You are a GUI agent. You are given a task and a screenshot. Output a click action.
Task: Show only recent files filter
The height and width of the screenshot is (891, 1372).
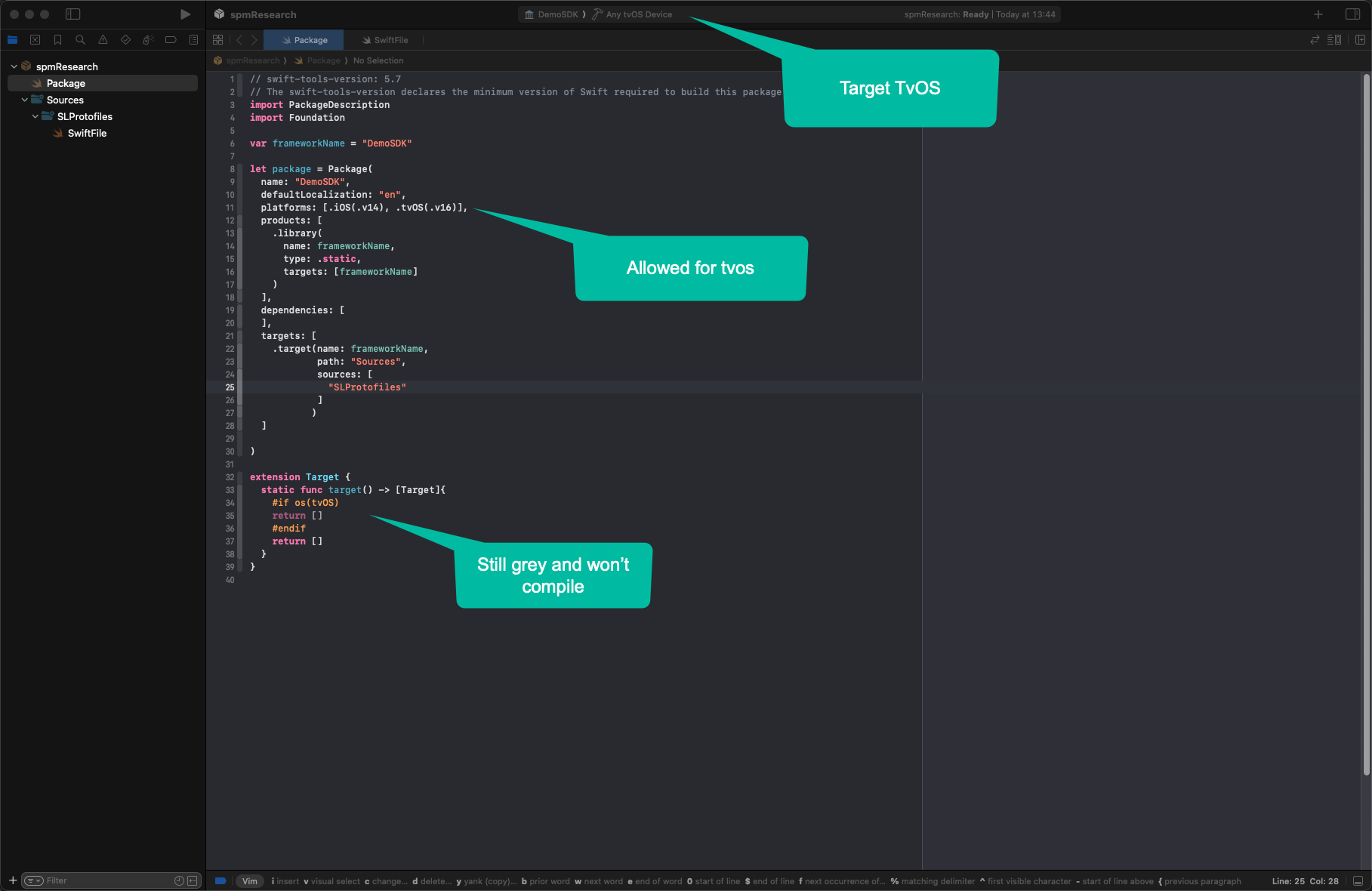pyautogui.click(x=179, y=880)
